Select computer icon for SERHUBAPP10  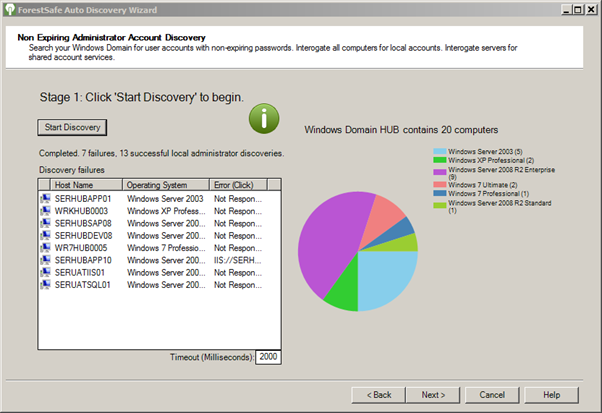[46, 260]
